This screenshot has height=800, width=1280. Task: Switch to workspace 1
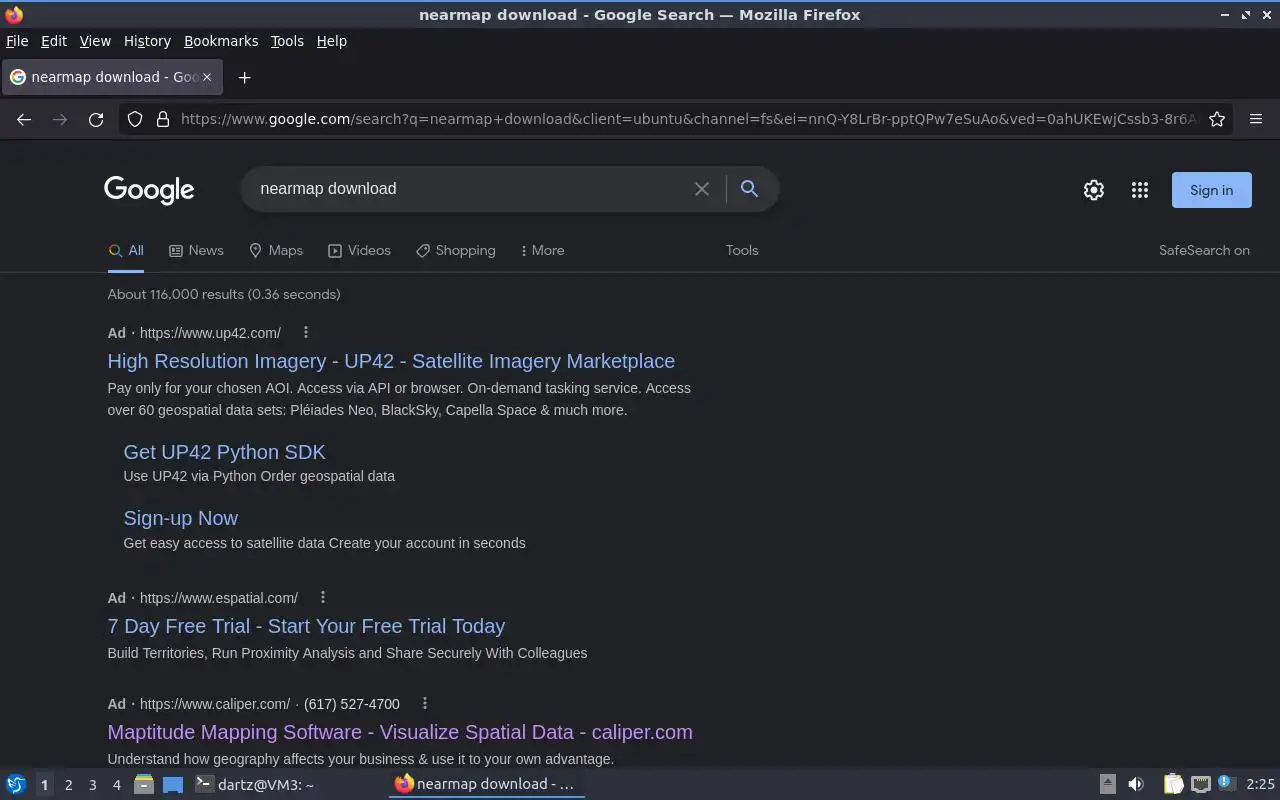click(44, 785)
